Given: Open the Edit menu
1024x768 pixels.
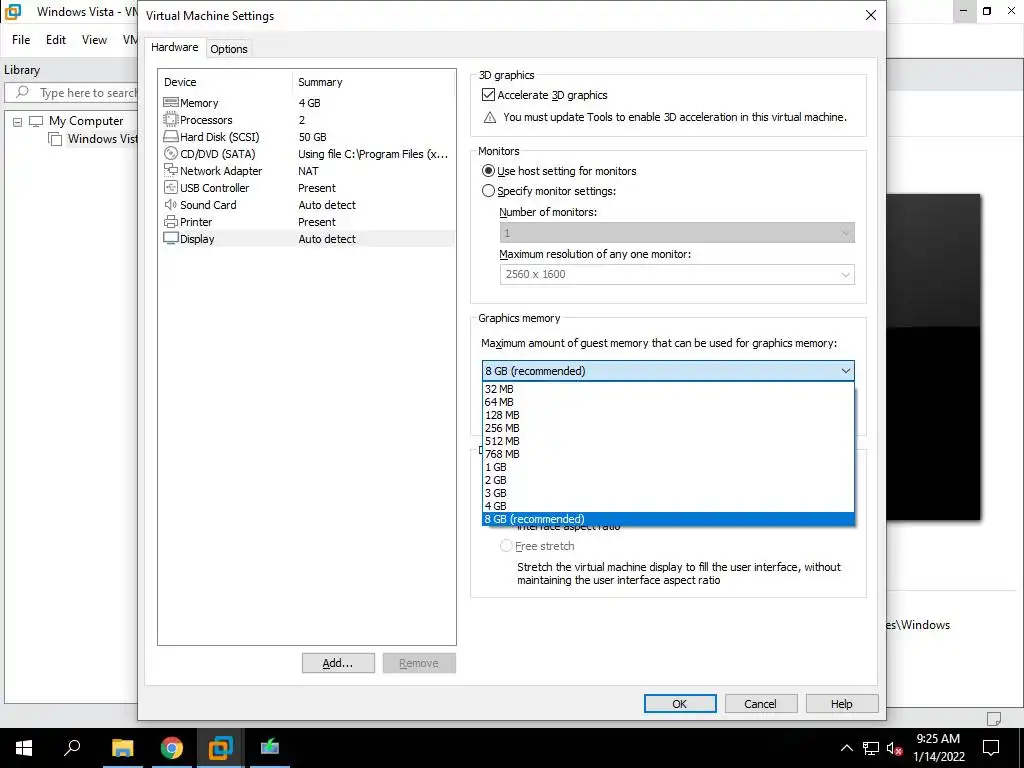Looking at the screenshot, I should 56,40.
